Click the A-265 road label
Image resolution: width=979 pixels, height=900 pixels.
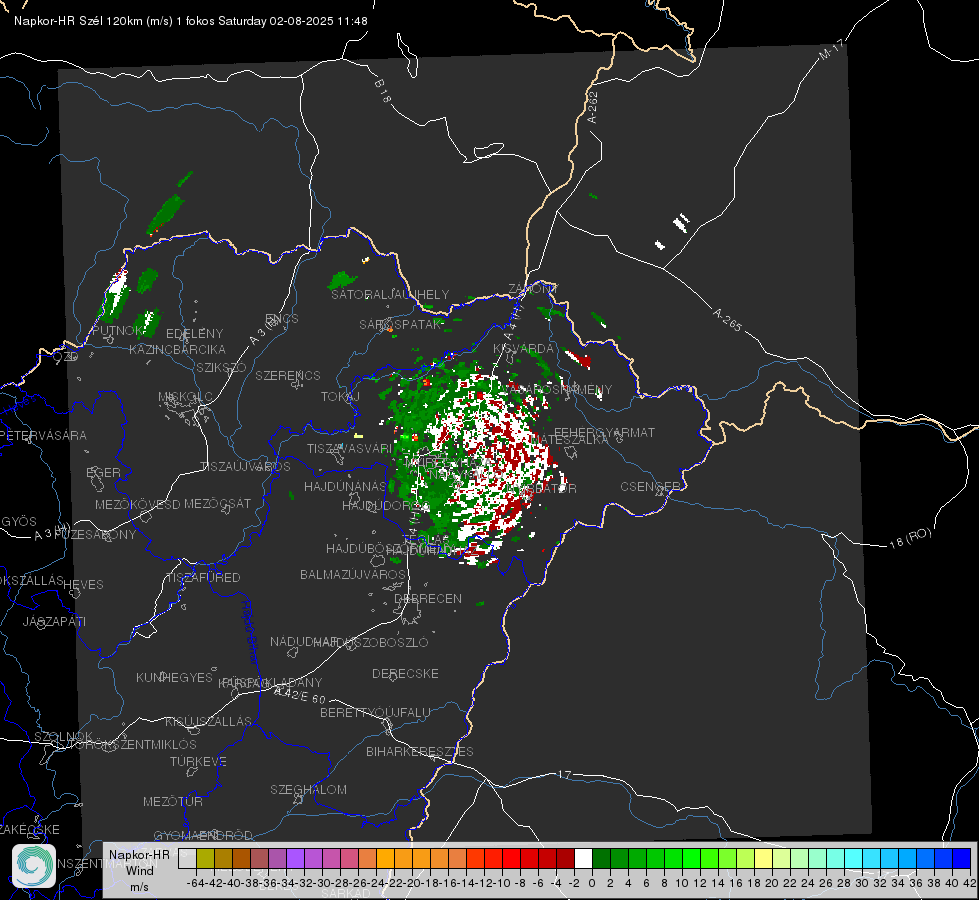pos(727,319)
